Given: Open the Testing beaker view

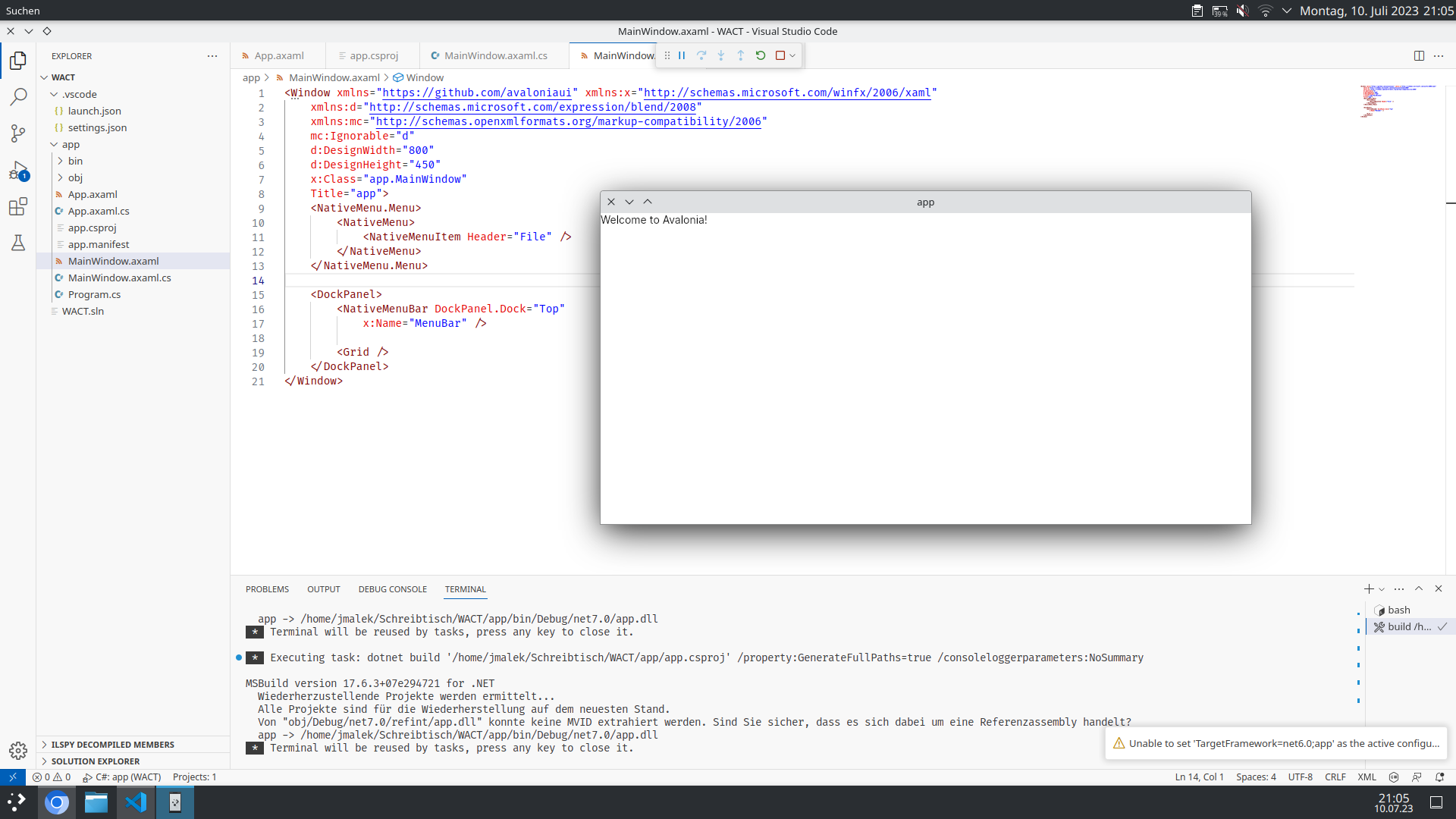Looking at the screenshot, I should pyautogui.click(x=18, y=243).
